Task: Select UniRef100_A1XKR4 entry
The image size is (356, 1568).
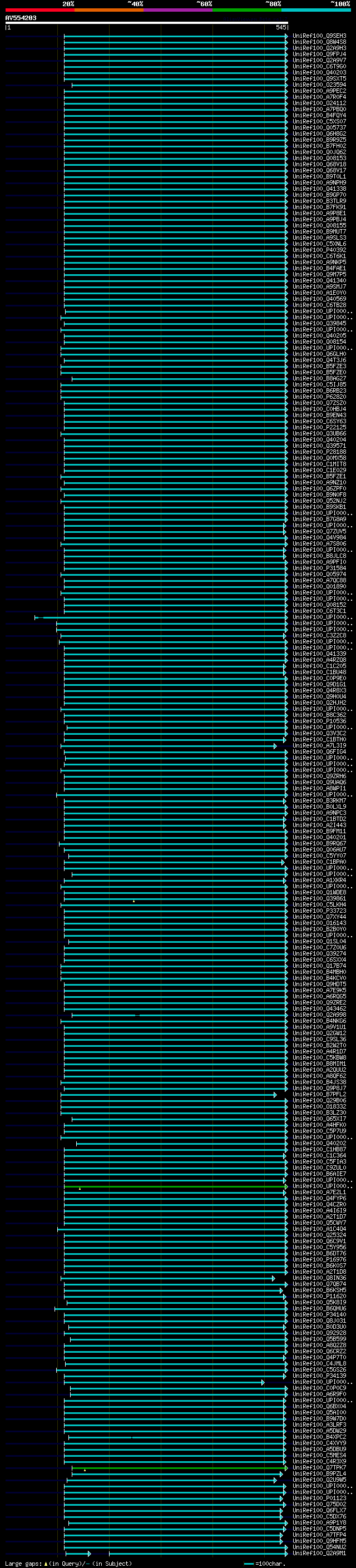Action: 319,880
